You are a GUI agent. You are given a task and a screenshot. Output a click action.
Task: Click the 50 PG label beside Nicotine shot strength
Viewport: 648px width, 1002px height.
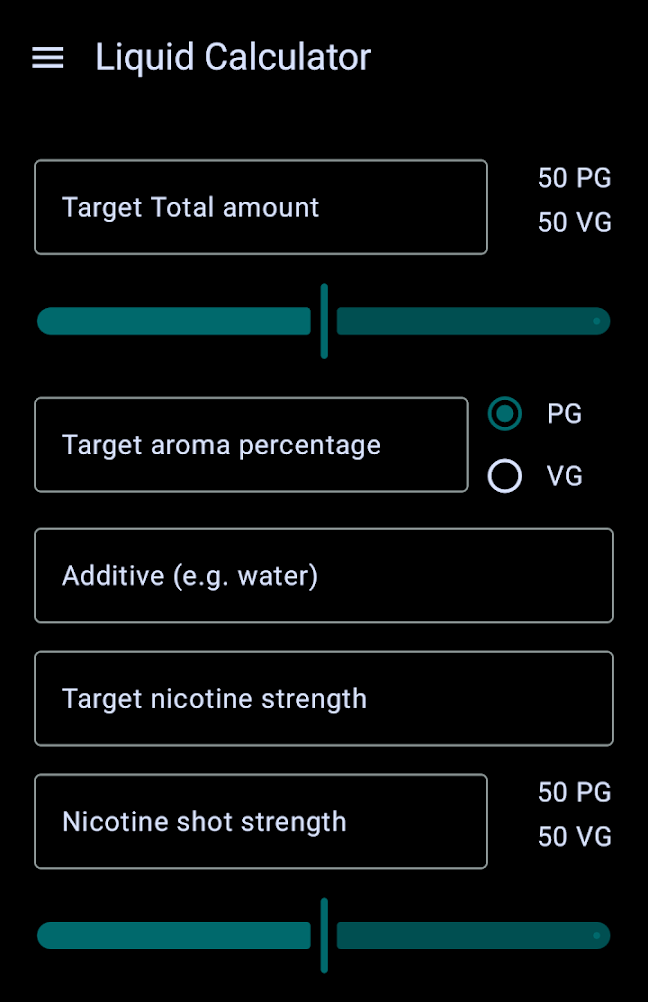tap(574, 792)
